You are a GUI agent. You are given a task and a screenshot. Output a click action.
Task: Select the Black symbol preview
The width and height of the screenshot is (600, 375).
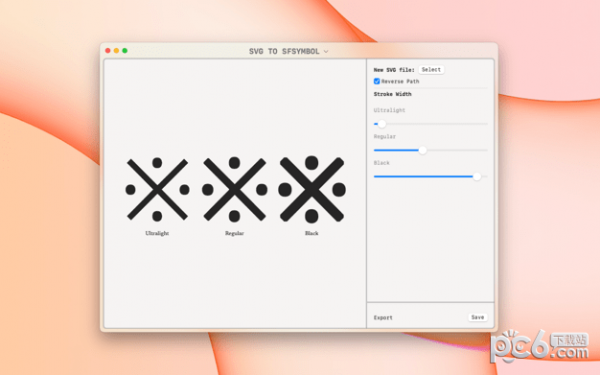312,189
